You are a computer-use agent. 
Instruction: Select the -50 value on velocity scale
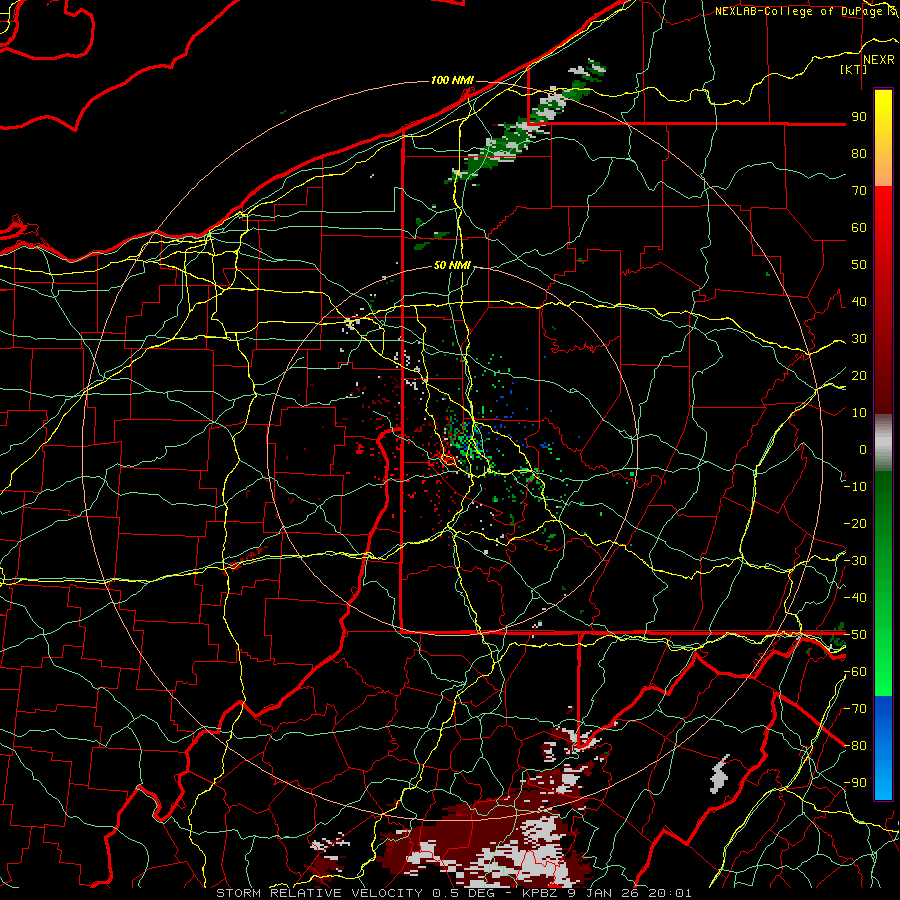tap(855, 635)
